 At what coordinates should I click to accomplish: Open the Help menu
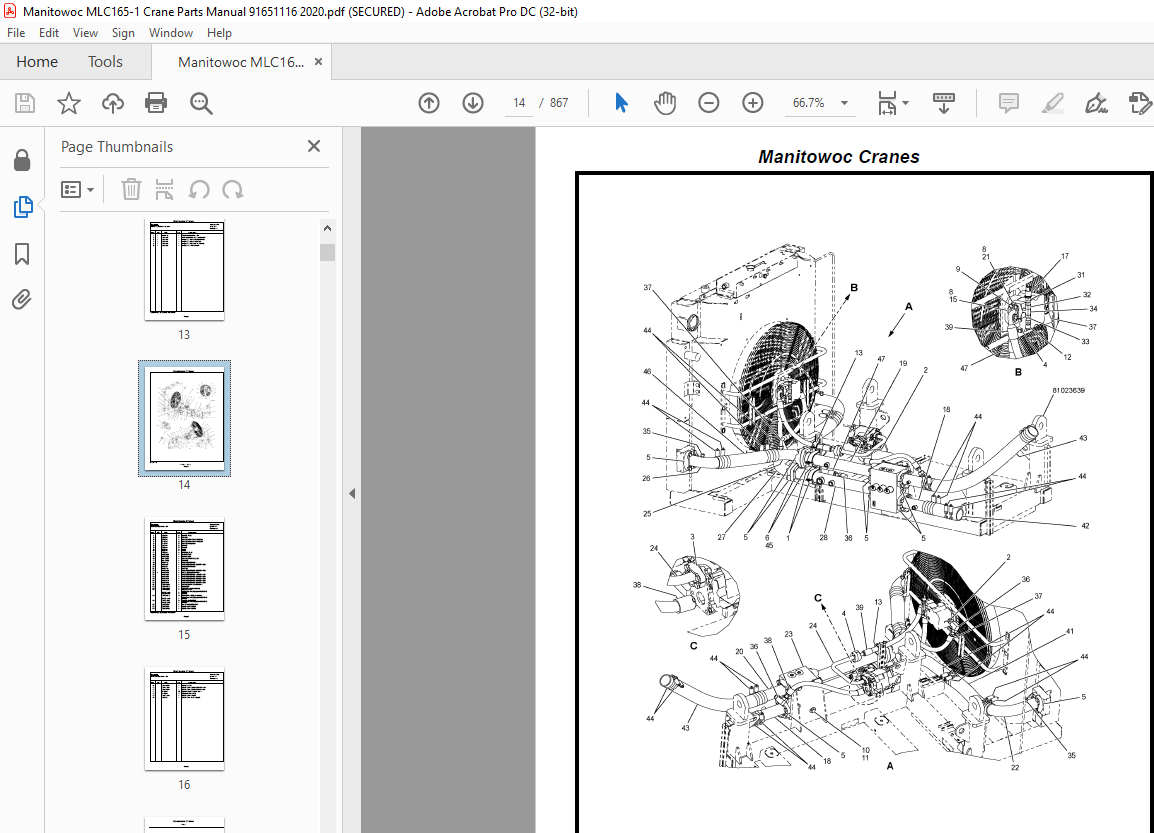click(x=219, y=32)
